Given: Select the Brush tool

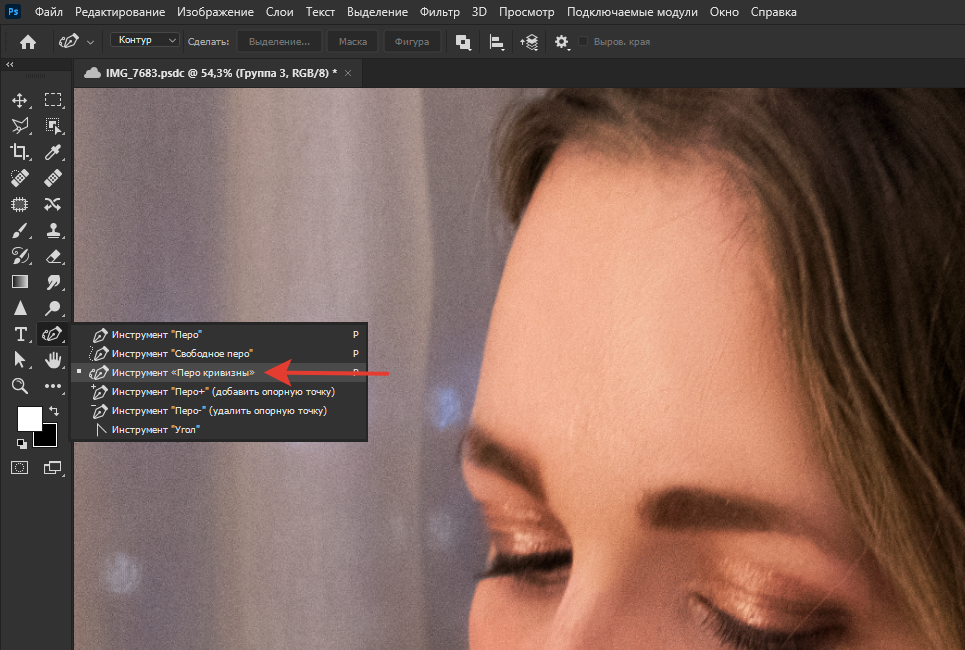Looking at the screenshot, I should pos(20,231).
